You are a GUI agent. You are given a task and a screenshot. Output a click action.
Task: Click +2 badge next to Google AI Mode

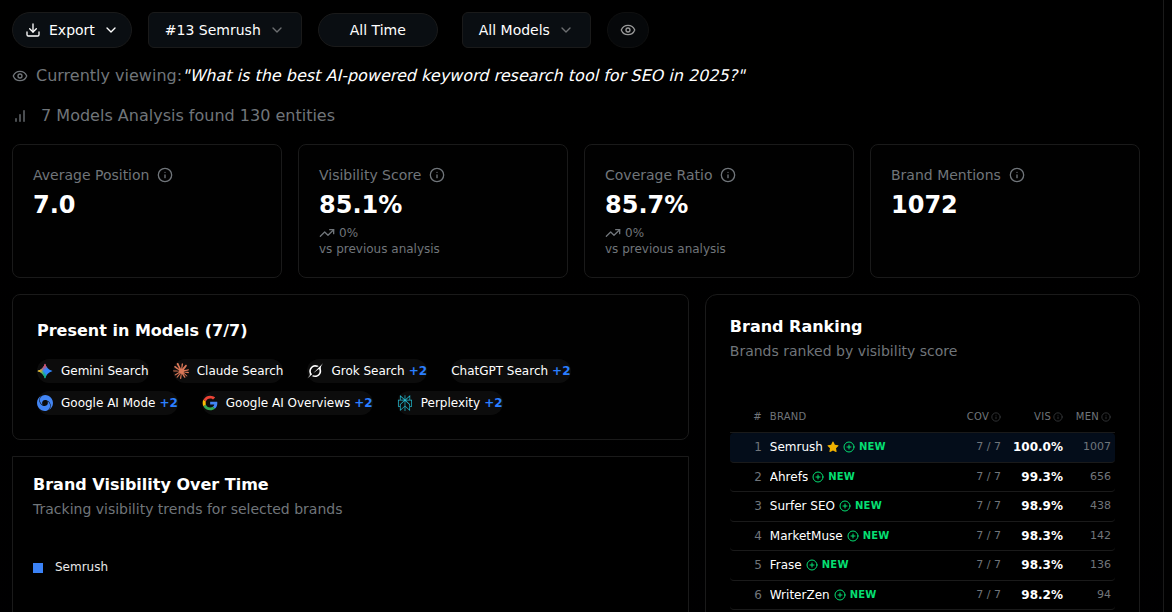169,403
